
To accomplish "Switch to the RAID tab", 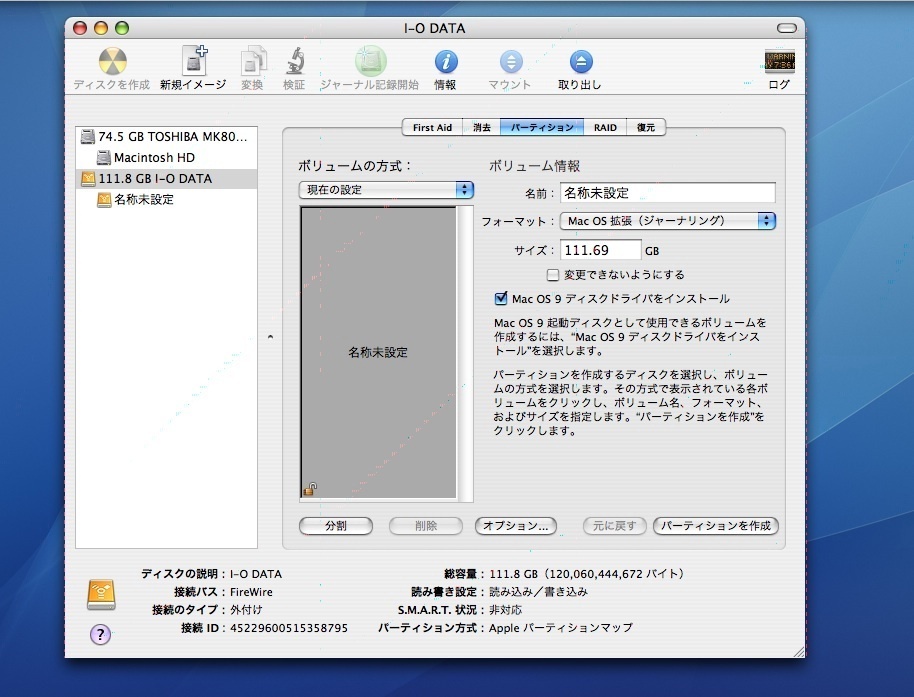I will (x=605, y=128).
